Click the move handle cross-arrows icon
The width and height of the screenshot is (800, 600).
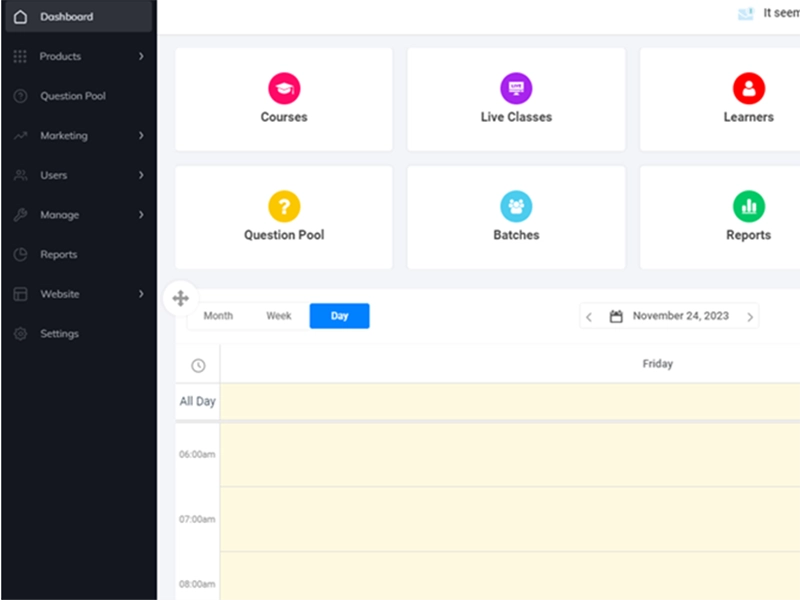181,298
